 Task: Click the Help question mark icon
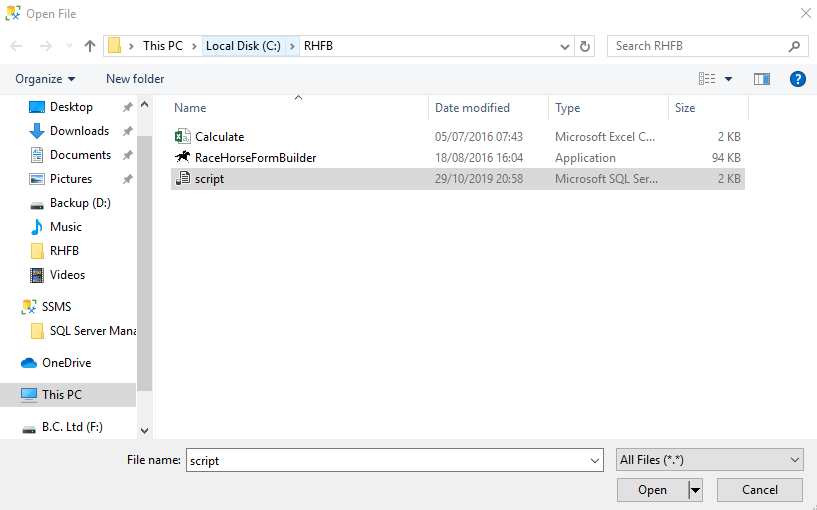[x=797, y=79]
